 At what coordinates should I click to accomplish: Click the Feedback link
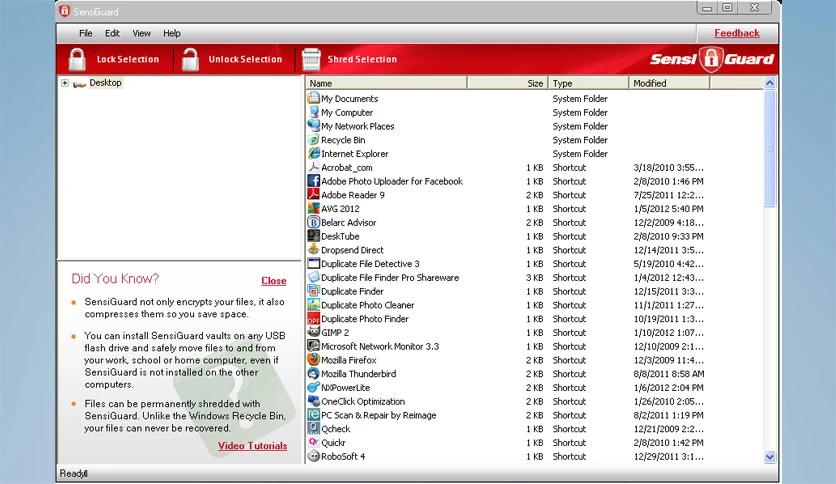[737, 33]
